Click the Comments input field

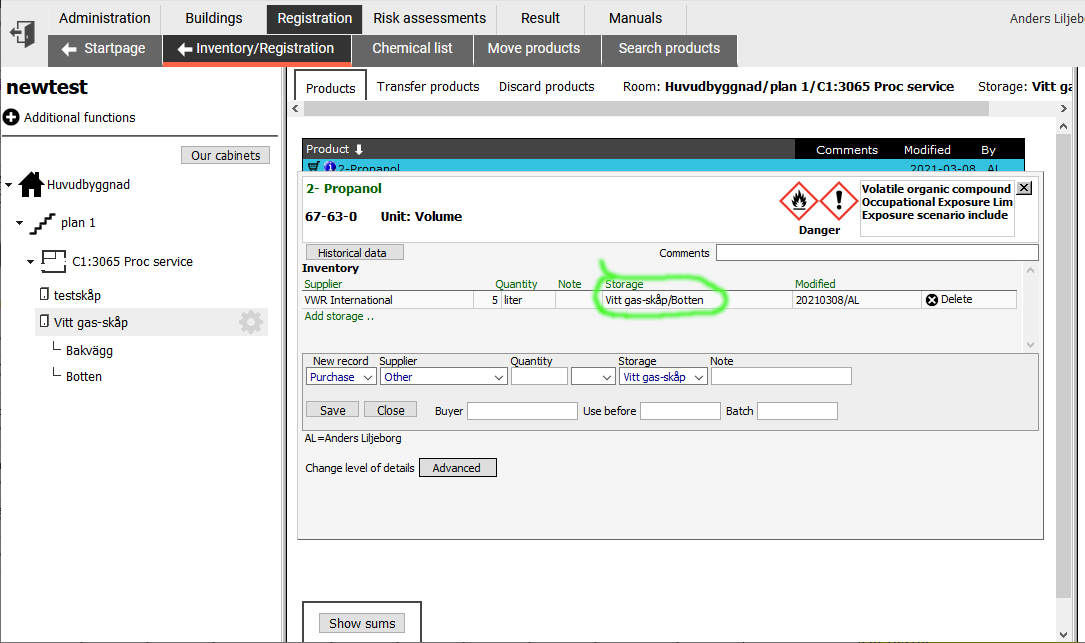click(877, 253)
